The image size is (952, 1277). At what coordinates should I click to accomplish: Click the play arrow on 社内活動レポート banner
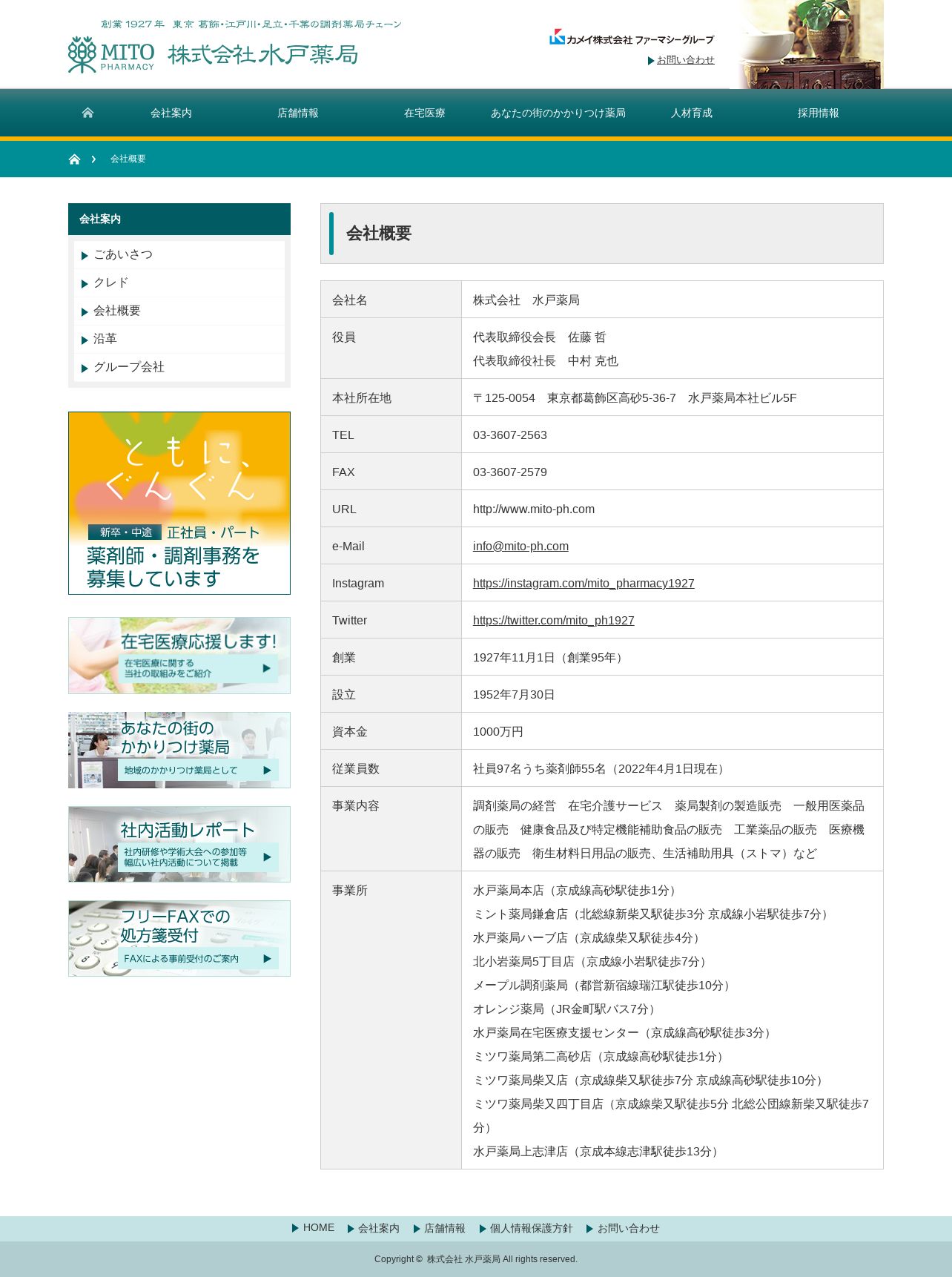tap(267, 857)
